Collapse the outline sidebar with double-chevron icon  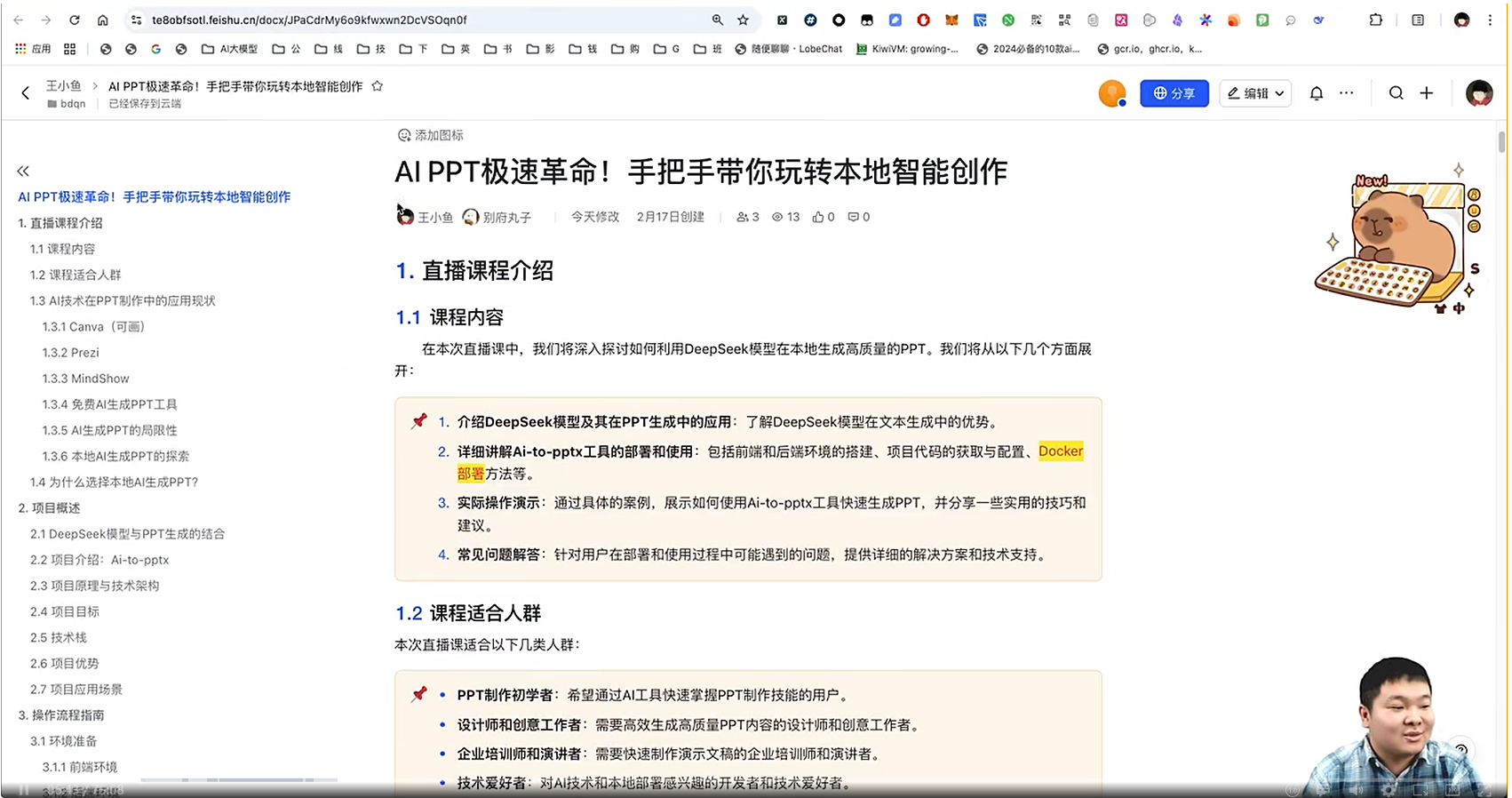(x=23, y=171)
